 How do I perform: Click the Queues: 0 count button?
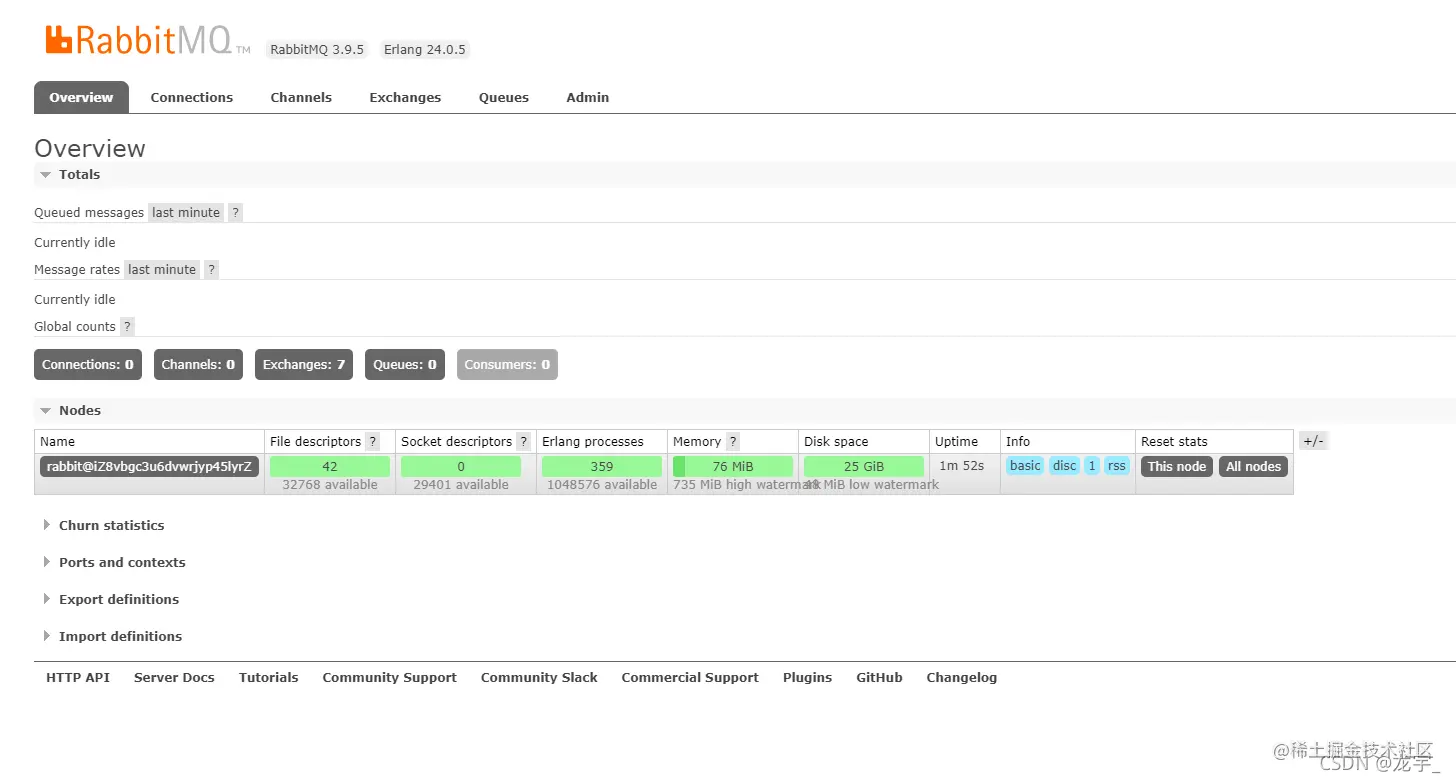coord(405,364)
